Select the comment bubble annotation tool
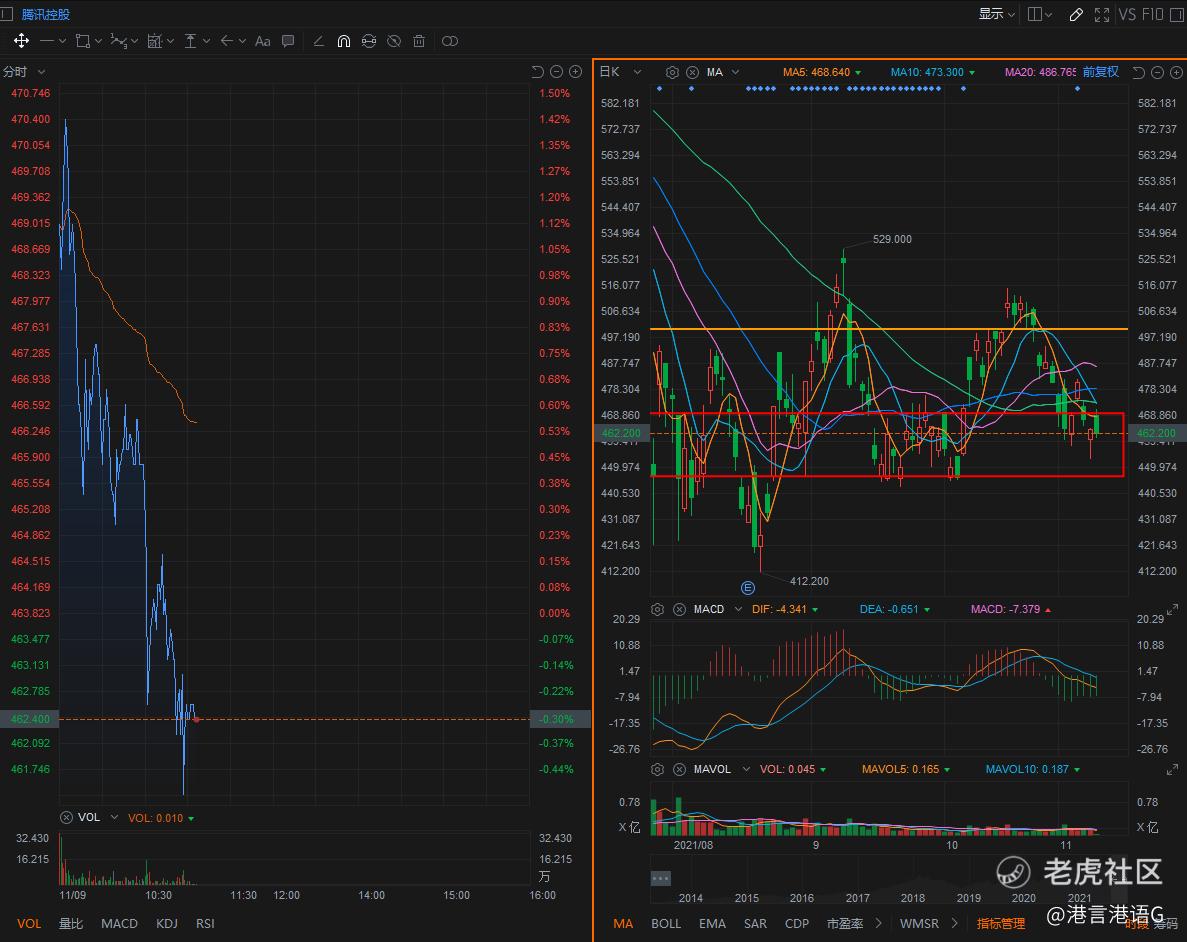The height and width of the screenshot is (942, 1187). pyautogui.click(x=288, y=41)
